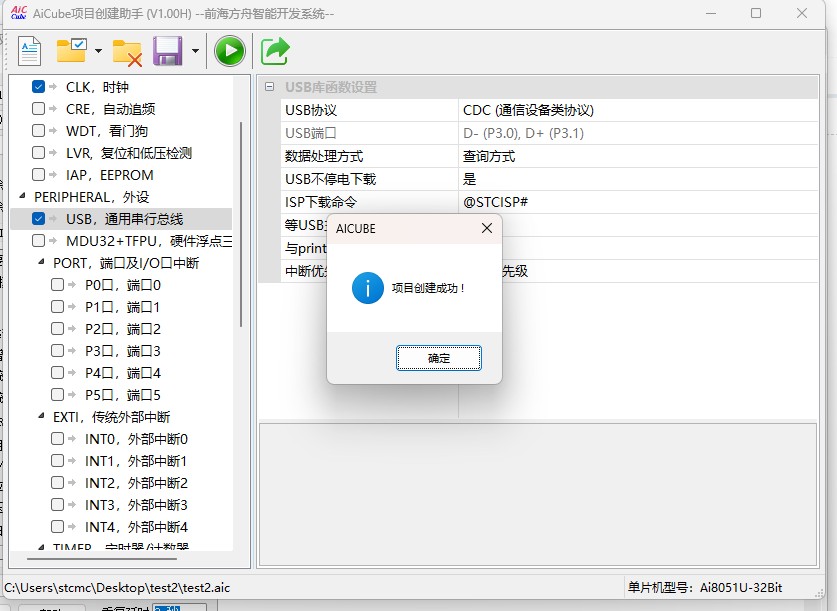Open the dropdown arrow beside open folder icon
This screenshot has width=837, height=611.
98,51
